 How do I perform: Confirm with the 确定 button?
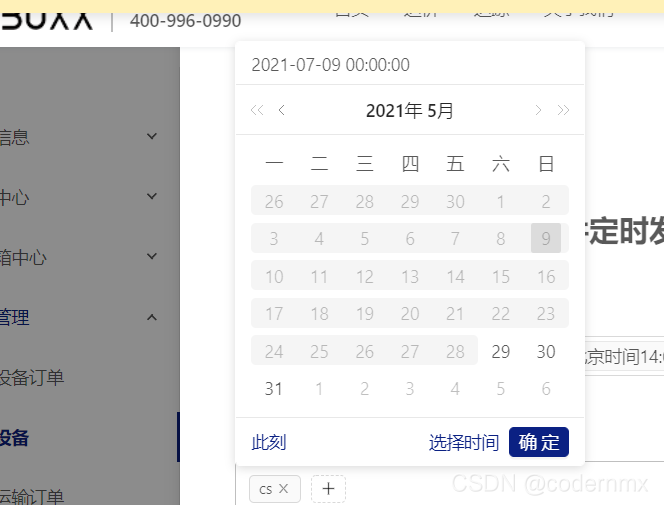click(x=539, y=442)
